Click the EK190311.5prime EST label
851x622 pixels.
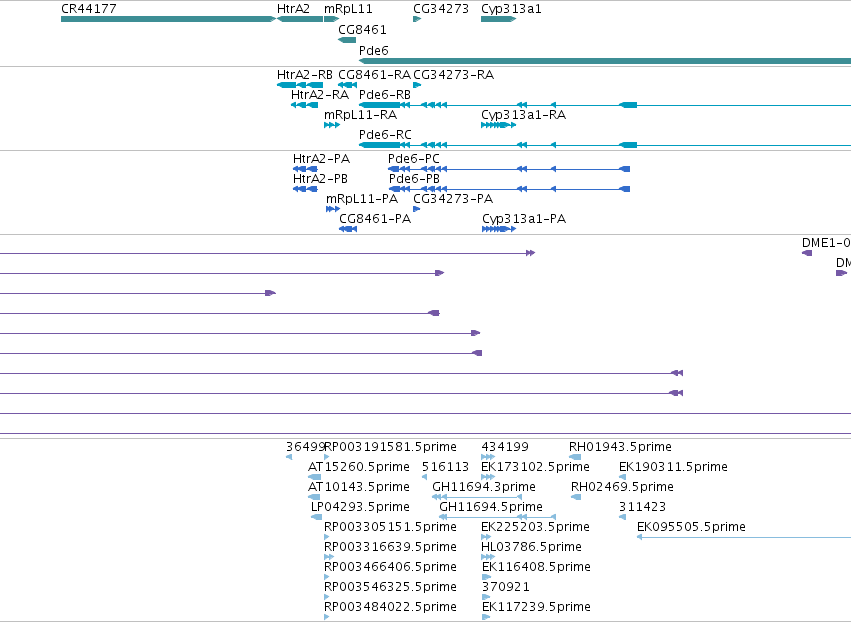point(673,467)
